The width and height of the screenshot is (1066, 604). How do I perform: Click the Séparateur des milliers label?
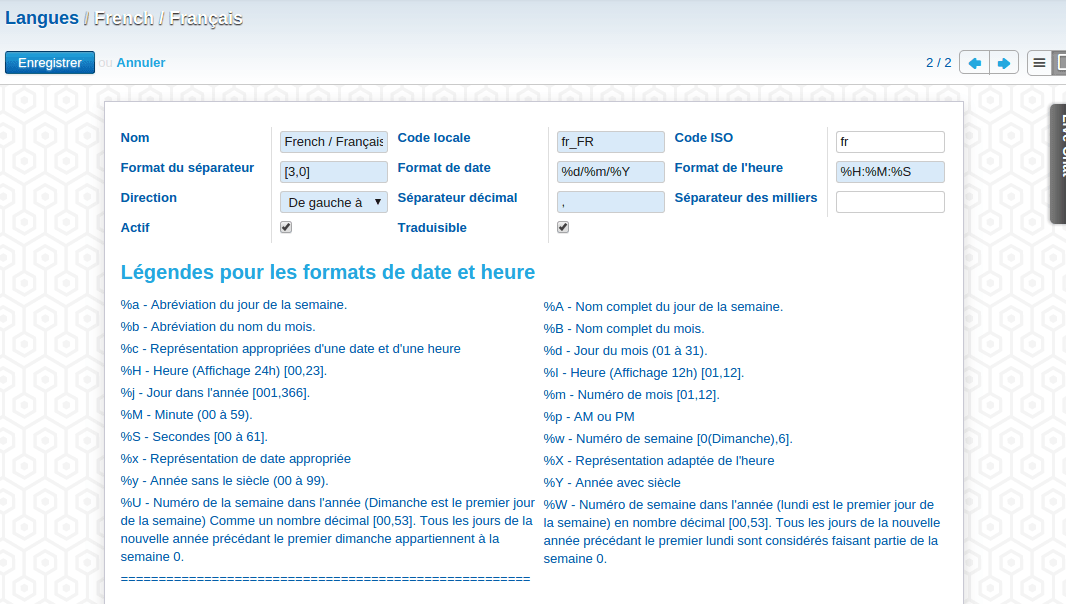[x=746, y=198]
